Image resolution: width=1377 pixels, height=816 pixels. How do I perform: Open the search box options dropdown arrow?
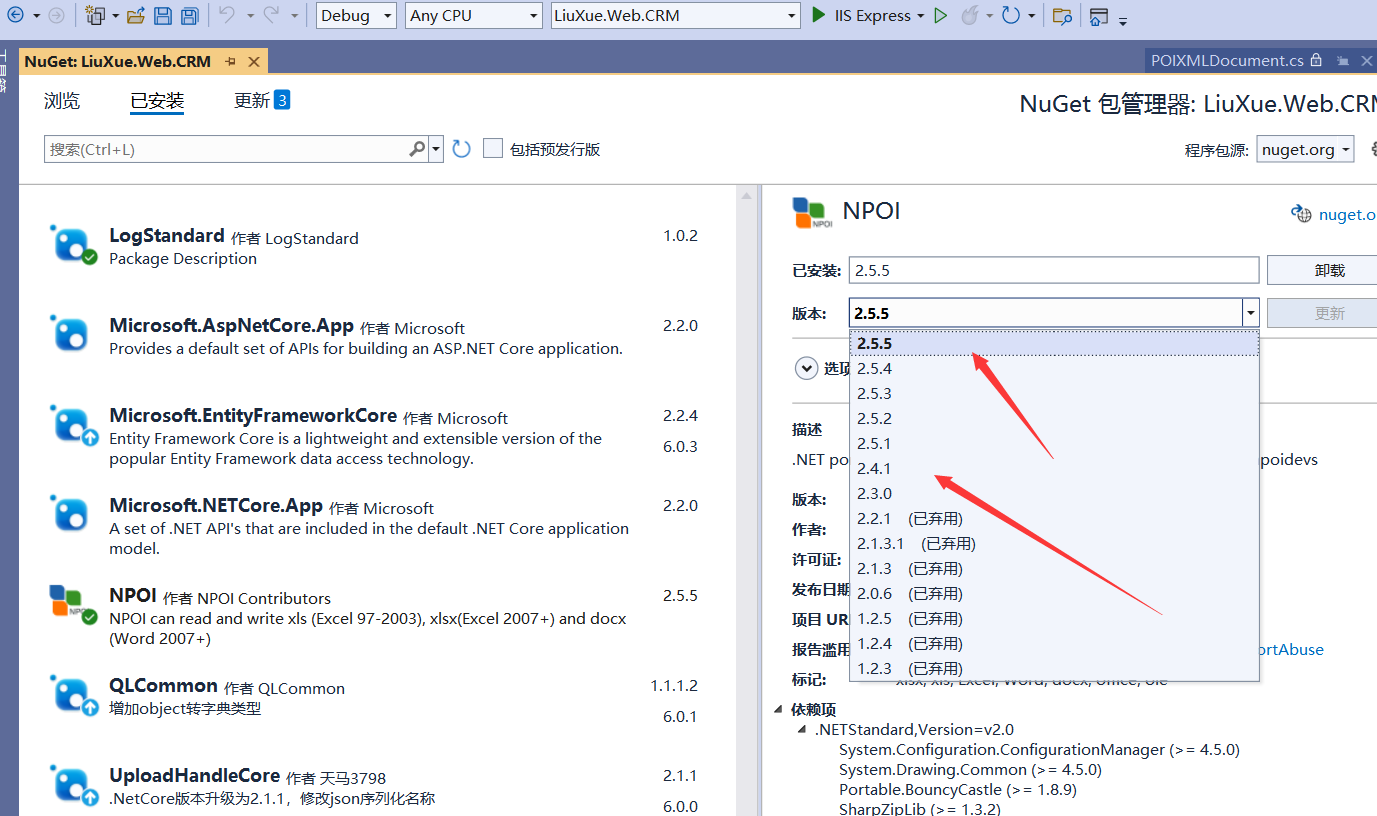[436, 149]
